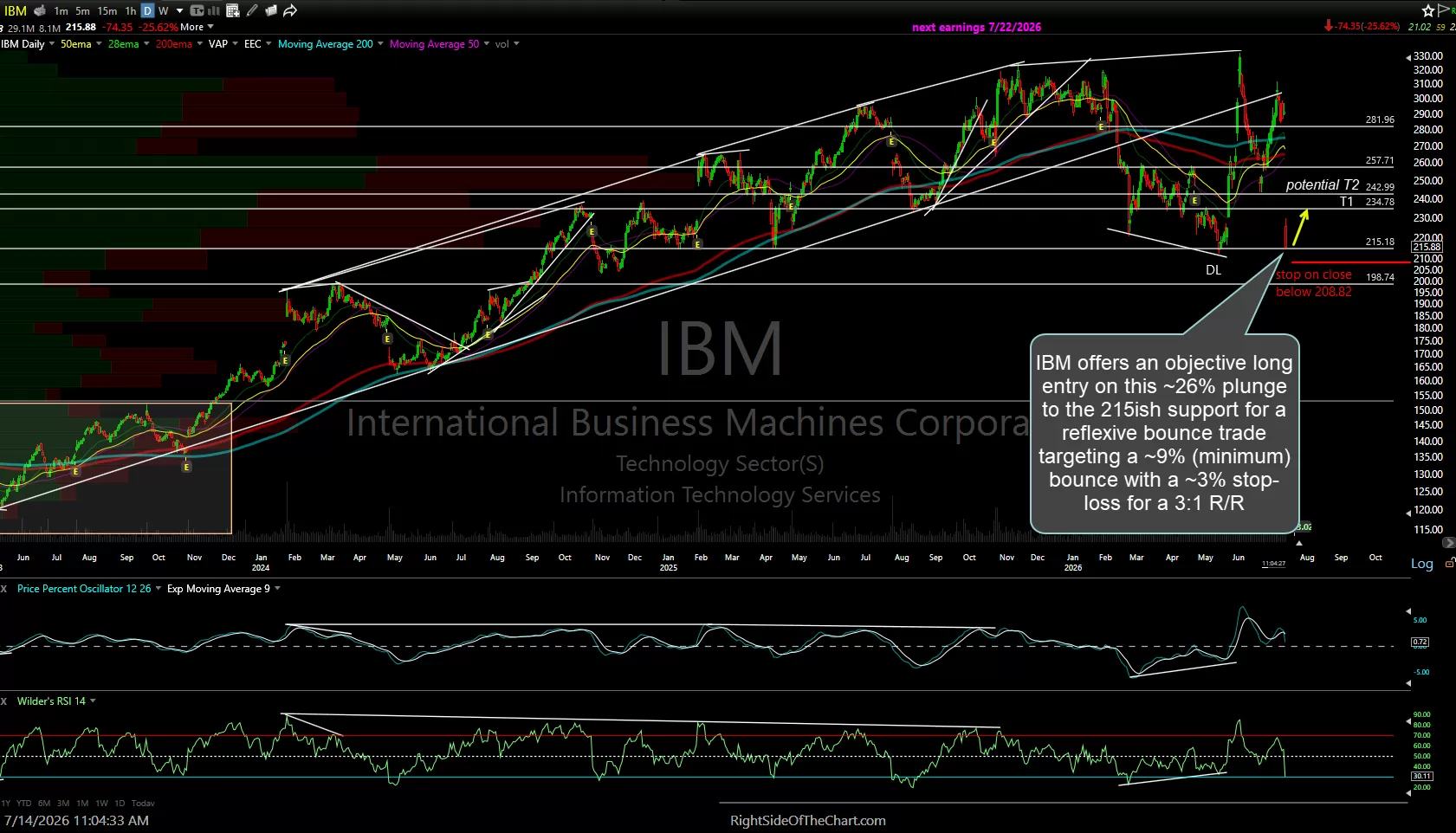Set chart range to 3M
1456x833 pixels.
[63, 804]
